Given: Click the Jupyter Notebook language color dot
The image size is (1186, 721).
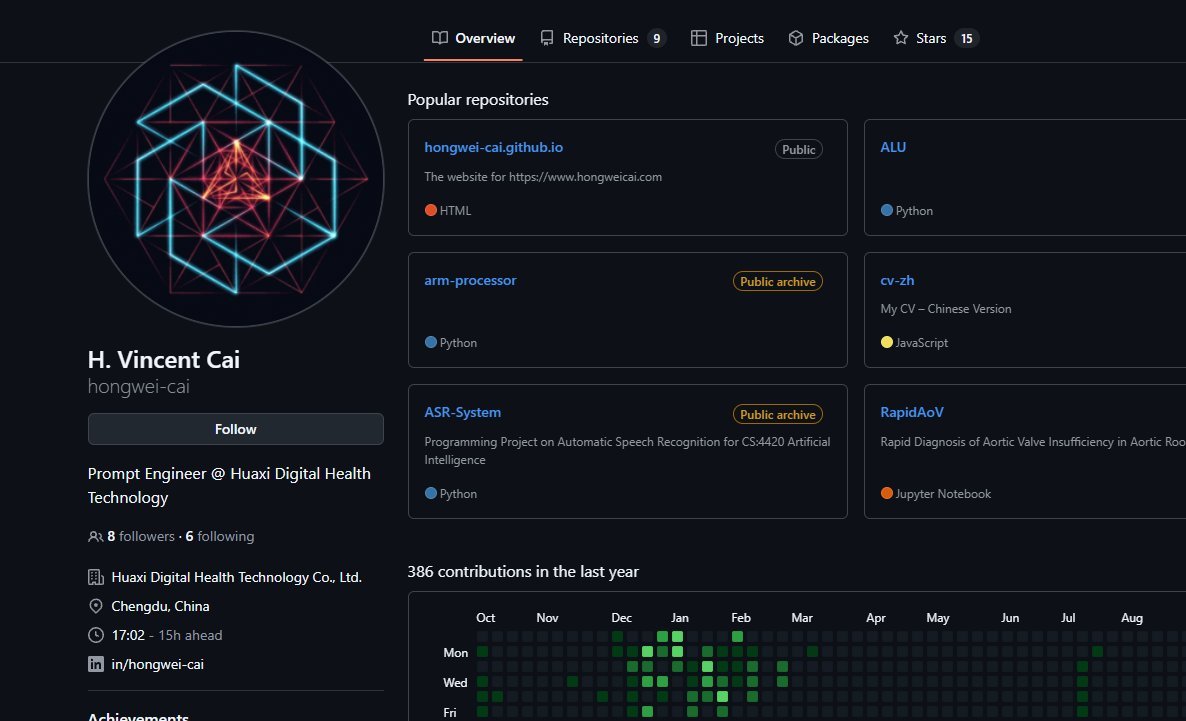Looking at the screenshot, I should 886,493.
